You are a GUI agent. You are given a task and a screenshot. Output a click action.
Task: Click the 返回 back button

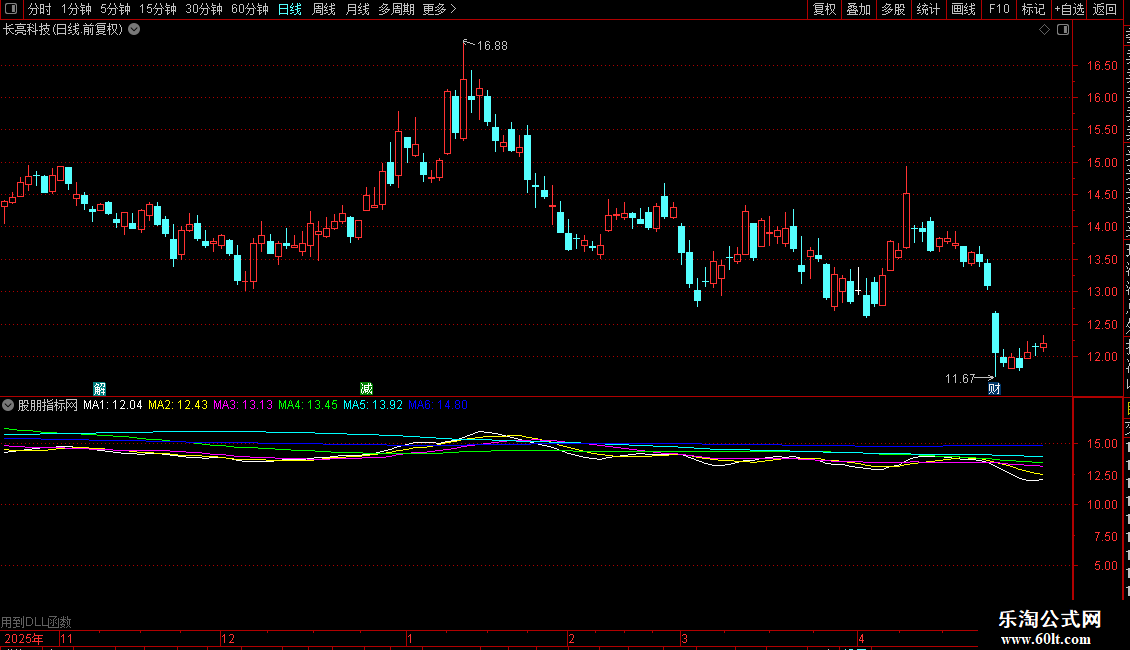tap(1104, 9)
